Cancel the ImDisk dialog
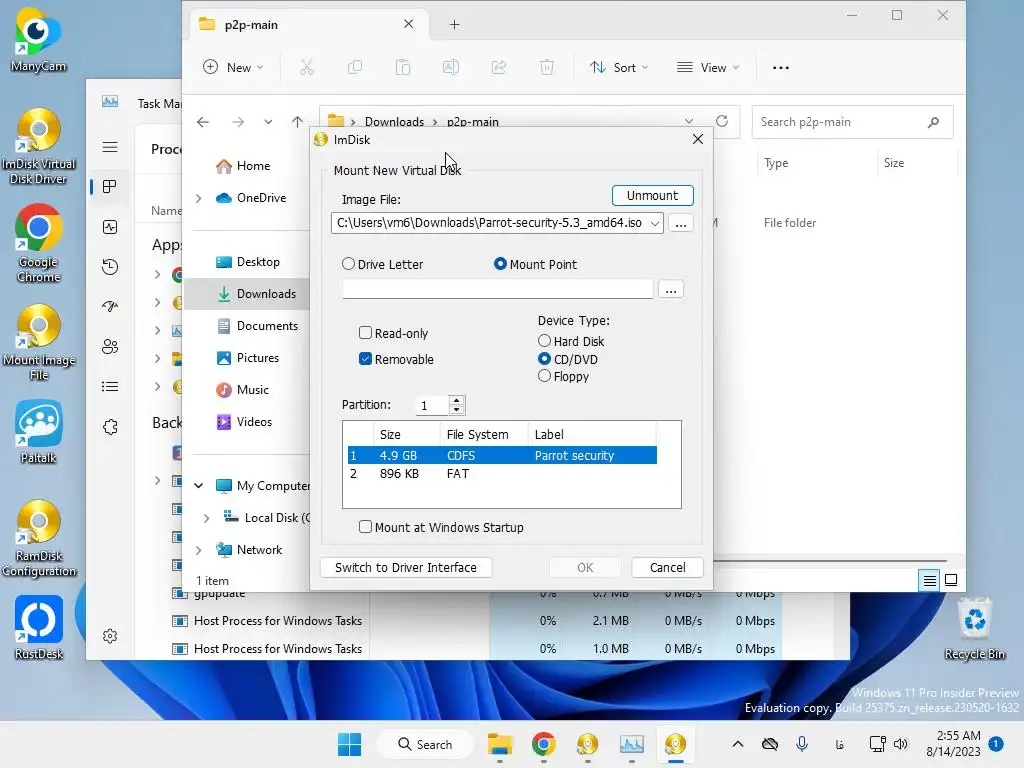Screen dimensions: 1024x768 667,568
